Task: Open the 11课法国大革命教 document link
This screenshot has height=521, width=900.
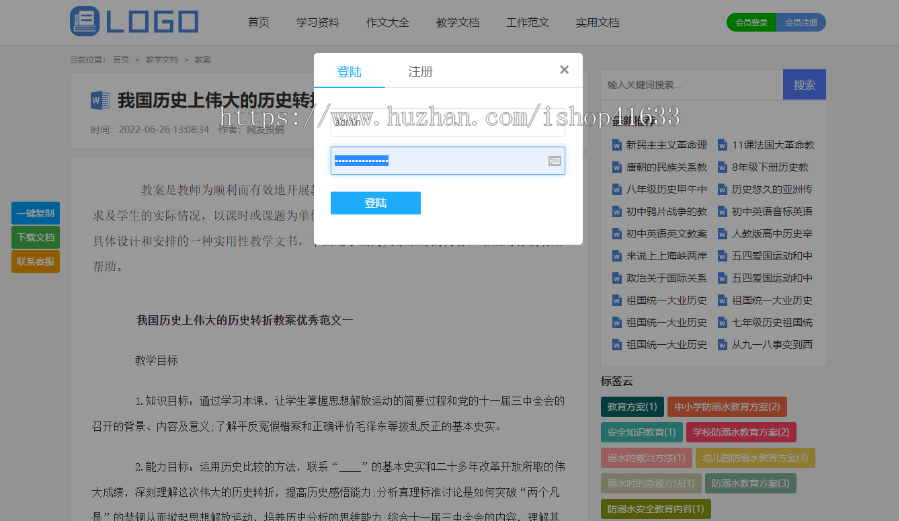Action: [773, 145]
